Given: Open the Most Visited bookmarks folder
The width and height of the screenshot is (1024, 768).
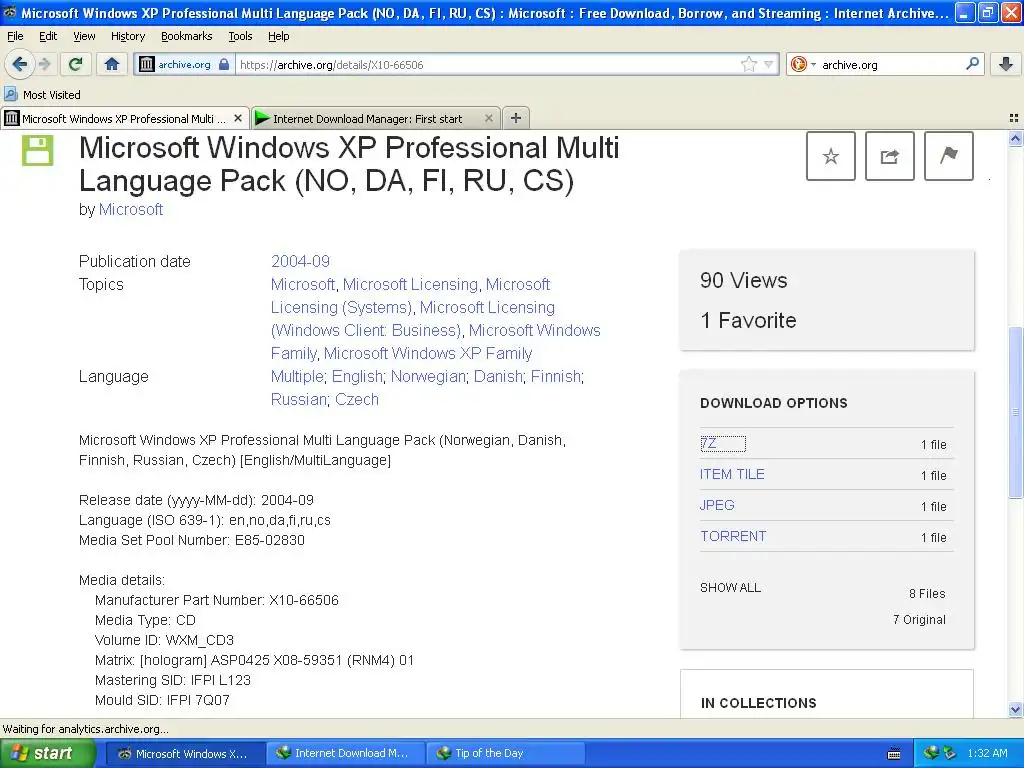Looking at the screenshot, I should pos(42,95).
